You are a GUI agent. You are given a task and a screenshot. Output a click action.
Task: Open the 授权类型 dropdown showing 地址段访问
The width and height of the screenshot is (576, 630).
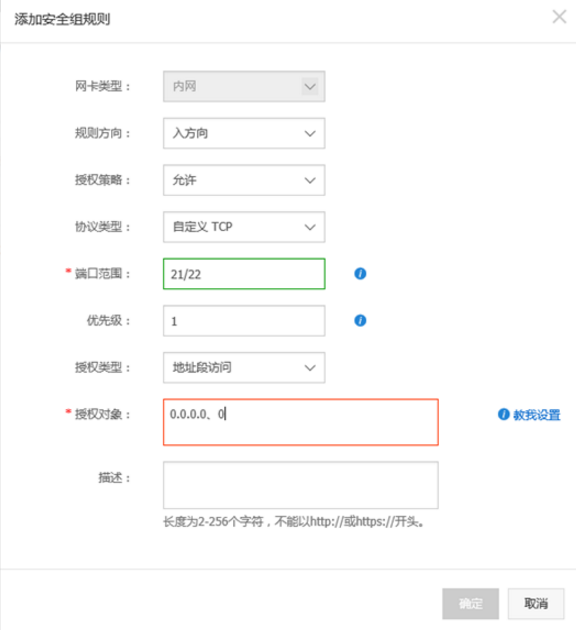(244, 368)
